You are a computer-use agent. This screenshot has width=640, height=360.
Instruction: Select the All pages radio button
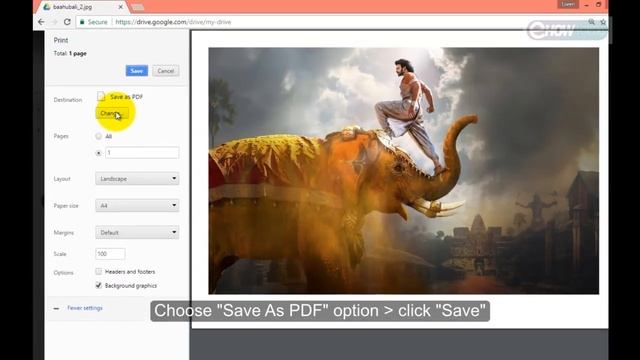[x=98, y=136]
